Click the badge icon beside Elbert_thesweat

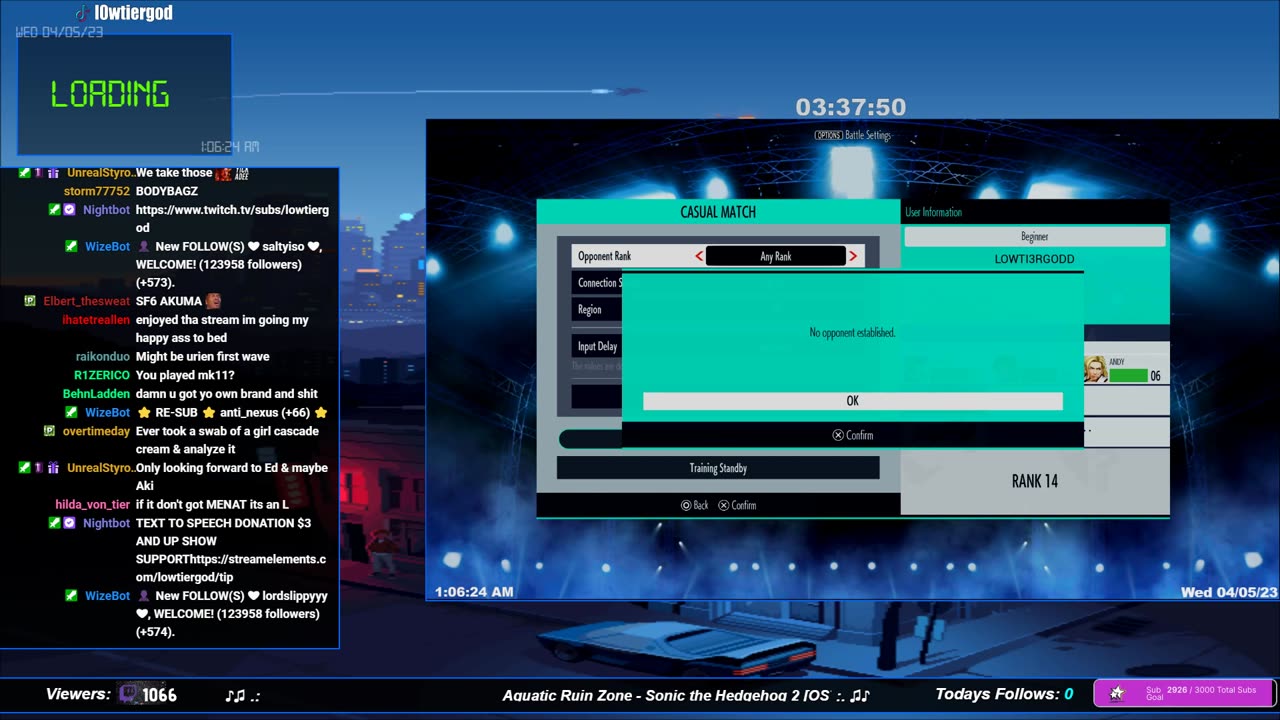pos(30,301)
